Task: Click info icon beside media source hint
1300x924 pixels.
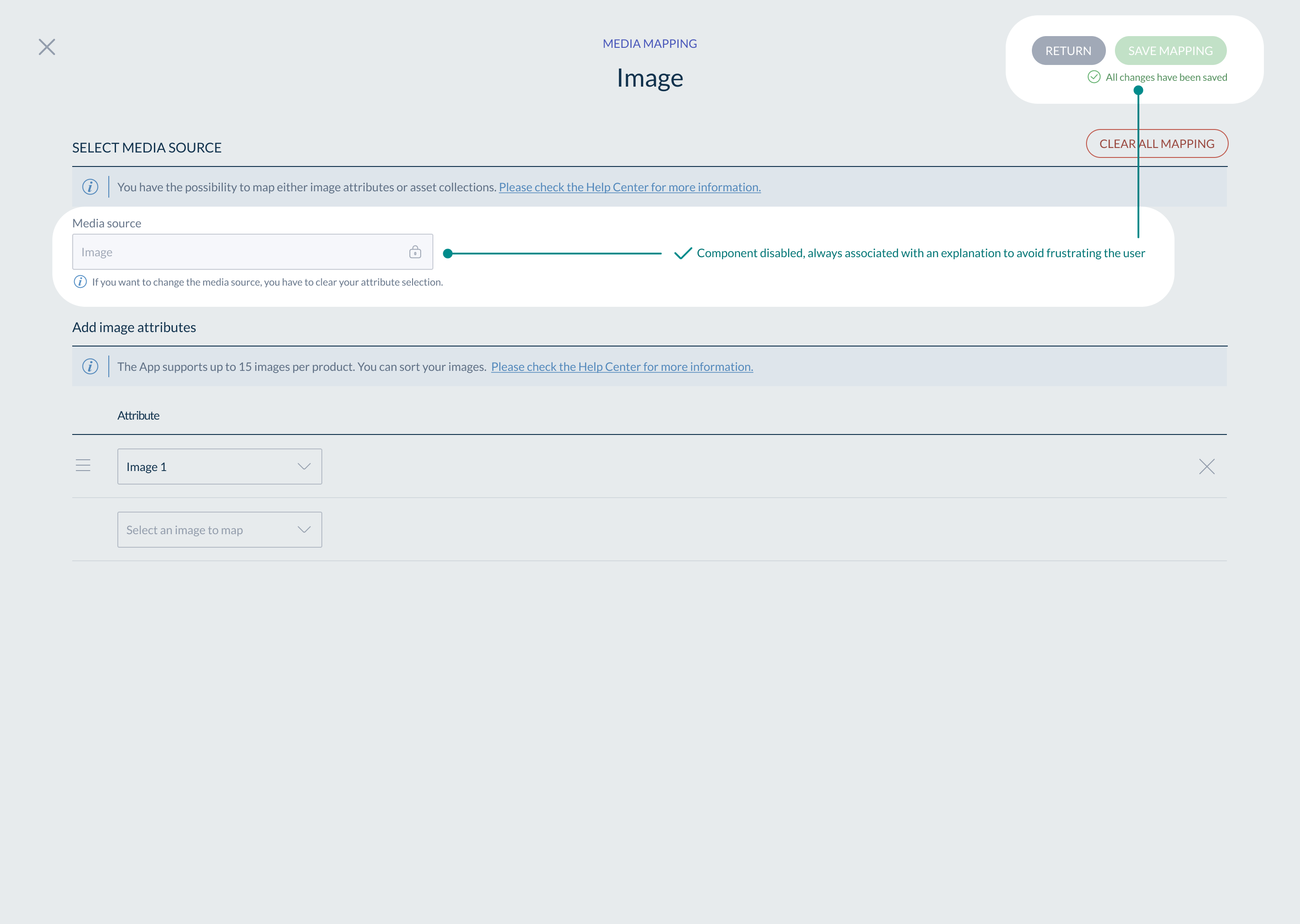Action: [x=80, y=282]
